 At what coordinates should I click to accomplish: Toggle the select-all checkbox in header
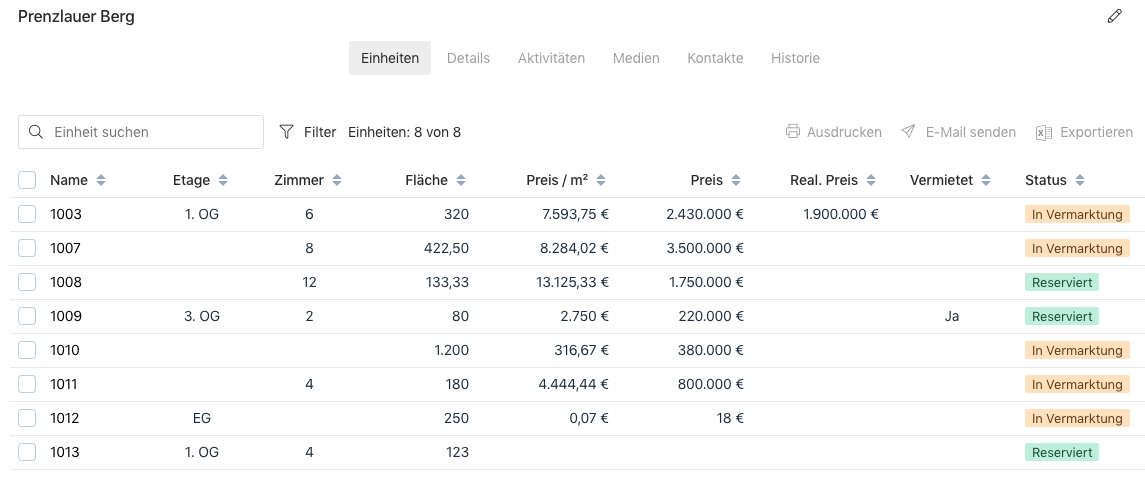point(27,180)
